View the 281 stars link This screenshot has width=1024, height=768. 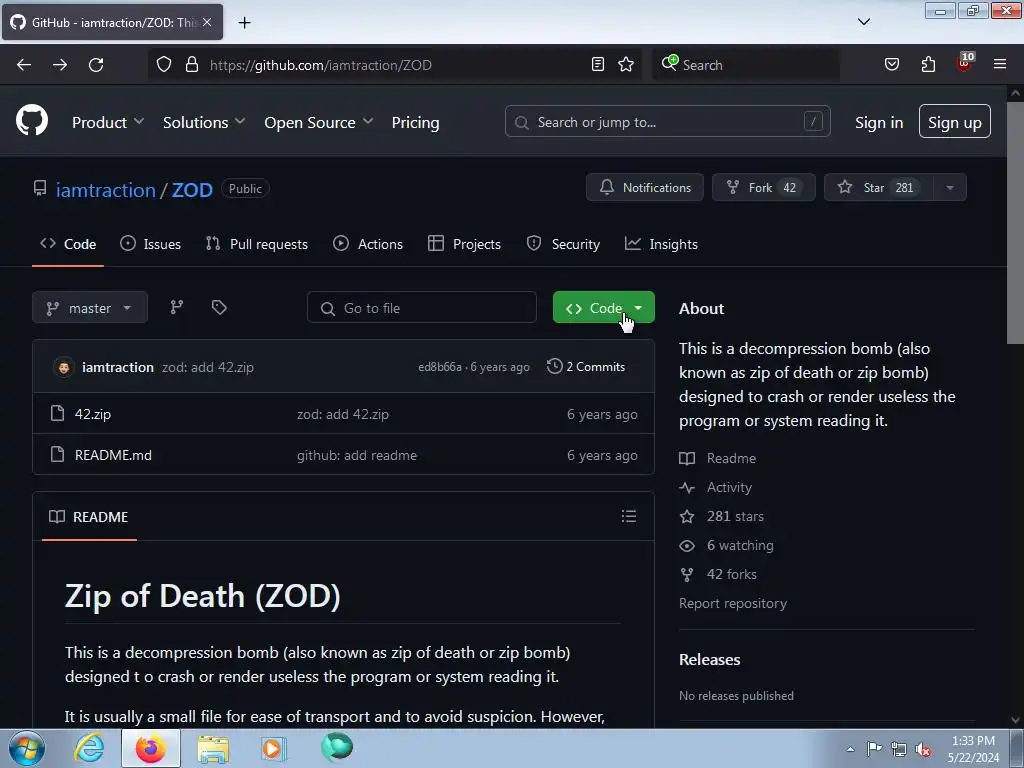click(722, 516)
